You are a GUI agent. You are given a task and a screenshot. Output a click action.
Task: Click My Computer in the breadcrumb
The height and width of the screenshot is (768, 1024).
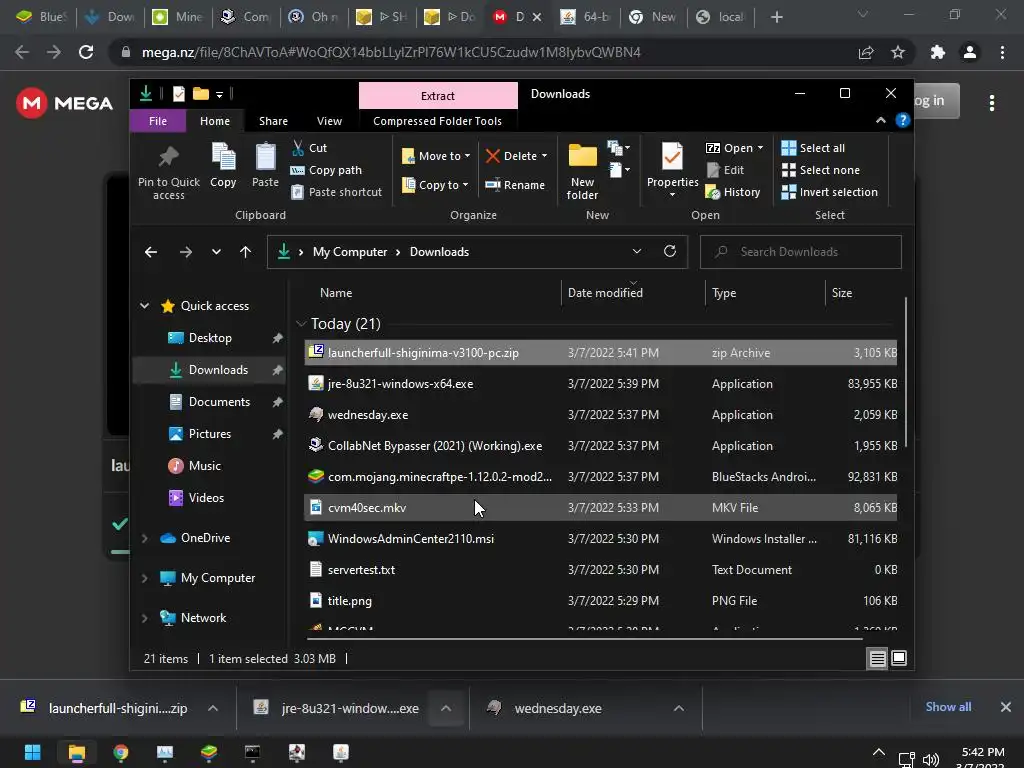[x=349, y=252]
